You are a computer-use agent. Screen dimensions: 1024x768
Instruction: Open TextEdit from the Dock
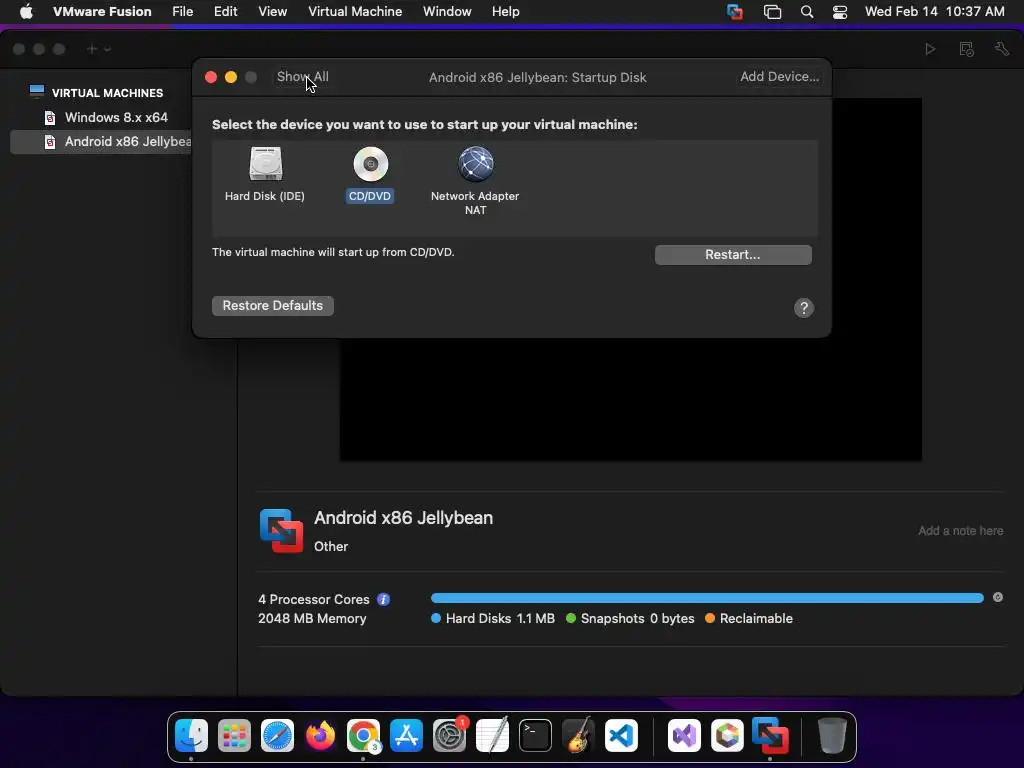tap(492, 736)
